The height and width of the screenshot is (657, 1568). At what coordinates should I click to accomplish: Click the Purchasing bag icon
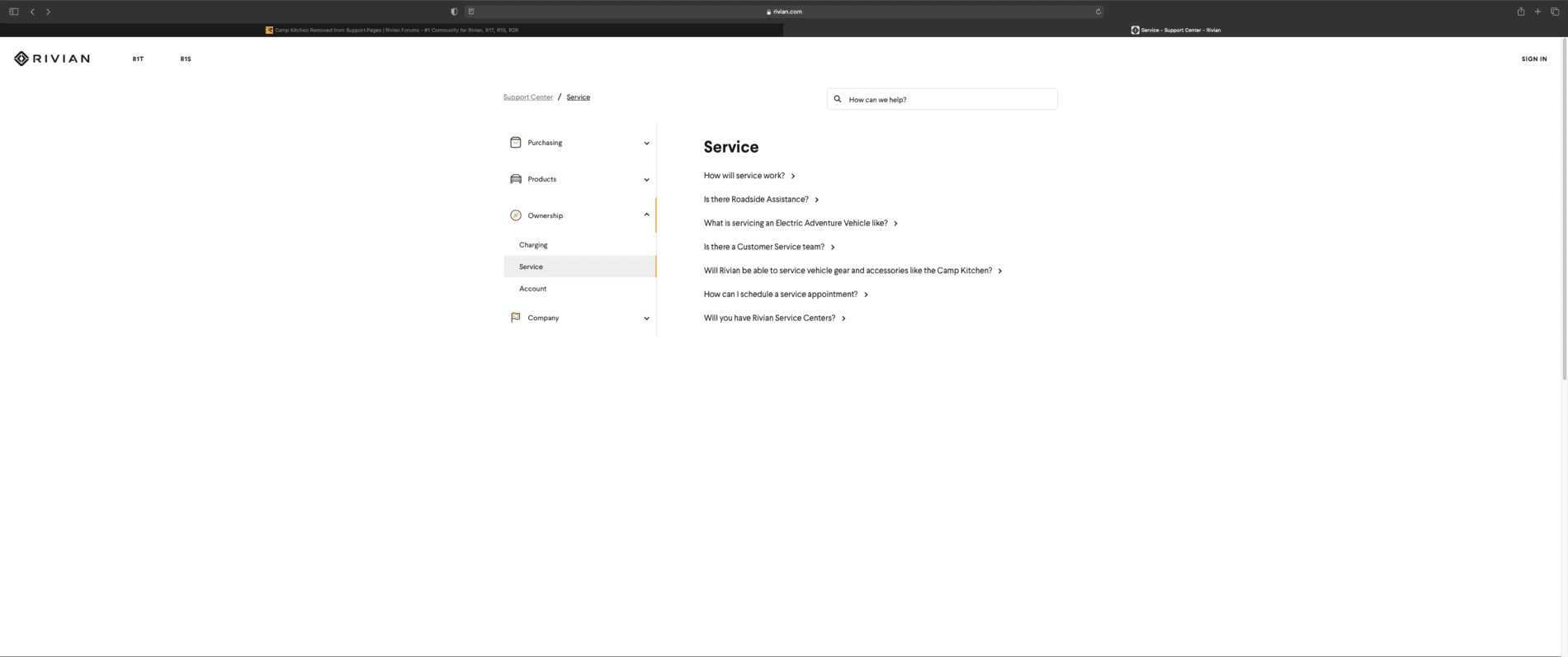[516, 143]
